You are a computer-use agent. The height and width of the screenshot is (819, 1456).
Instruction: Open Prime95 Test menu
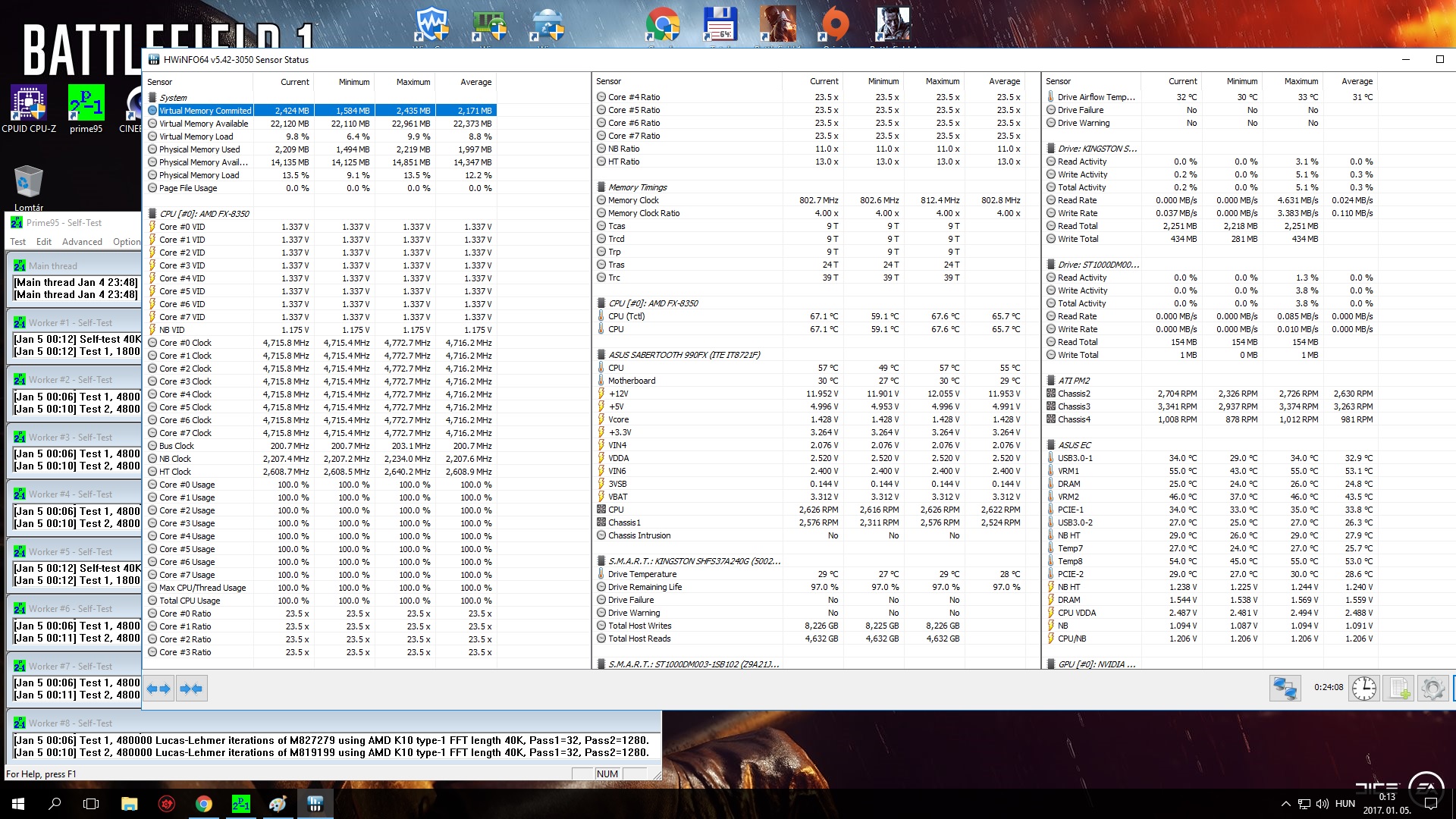pyautogui.click(x=17, y=242)
